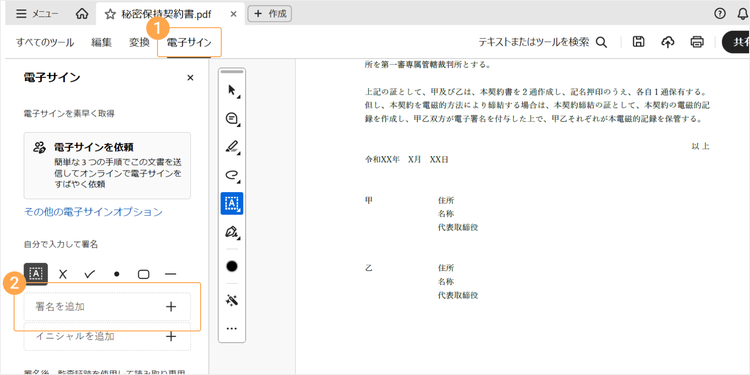Print the document with printer icon
The height and width of the screenshot is (375, 750).
[697, 42]
